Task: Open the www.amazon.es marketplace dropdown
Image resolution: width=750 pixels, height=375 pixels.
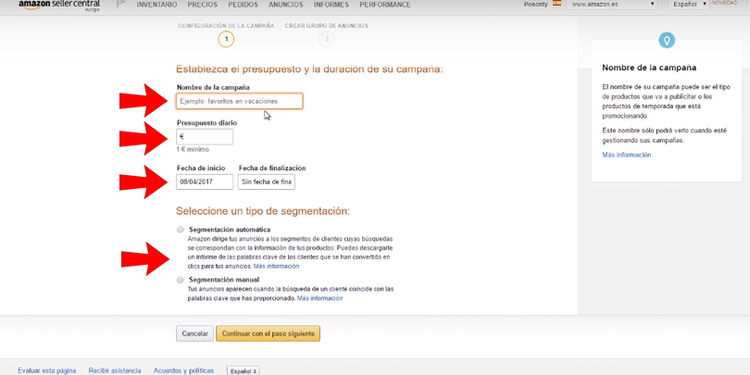Action: [612, 4]
